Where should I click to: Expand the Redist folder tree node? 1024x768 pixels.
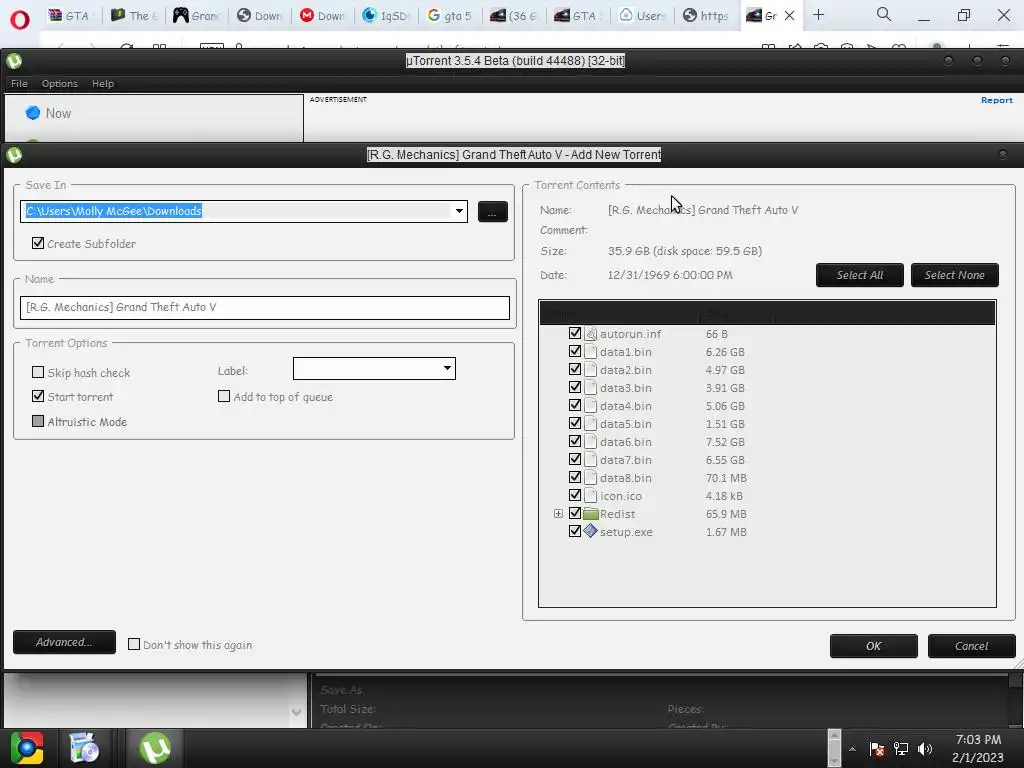pos(558,514)
